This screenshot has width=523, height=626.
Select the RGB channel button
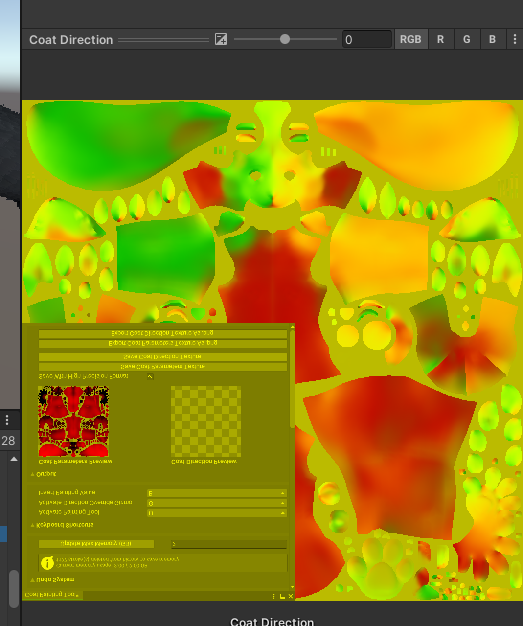tap(411, 39)
